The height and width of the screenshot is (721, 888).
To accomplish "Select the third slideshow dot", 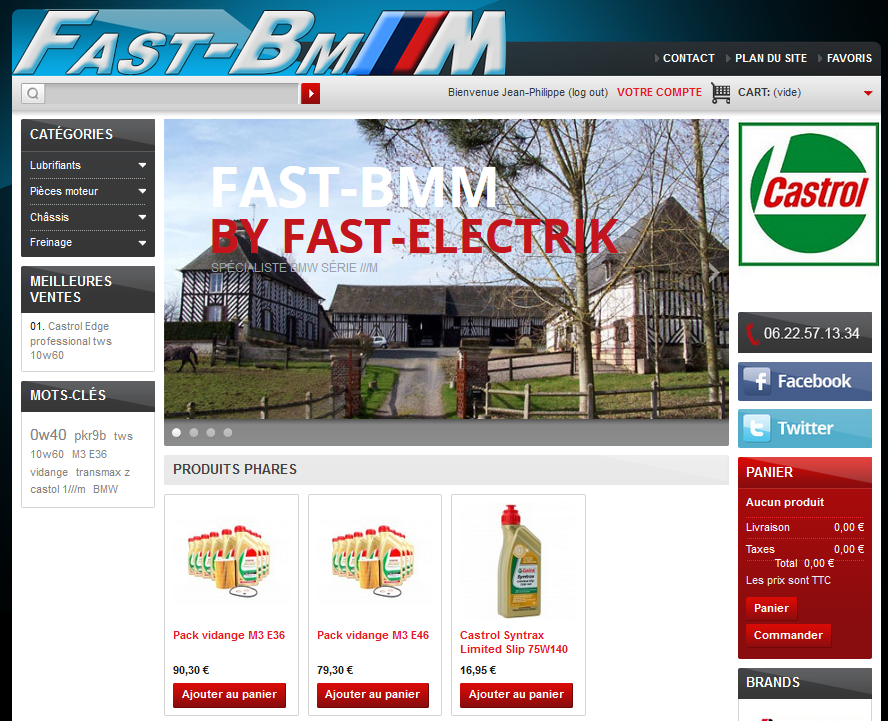I will click(x=211, y=433).
